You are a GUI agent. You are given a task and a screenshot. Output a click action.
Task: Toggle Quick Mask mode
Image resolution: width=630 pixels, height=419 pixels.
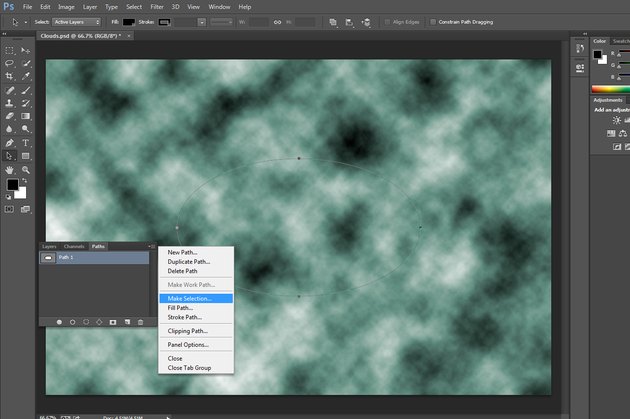click(x=9, y=209)
